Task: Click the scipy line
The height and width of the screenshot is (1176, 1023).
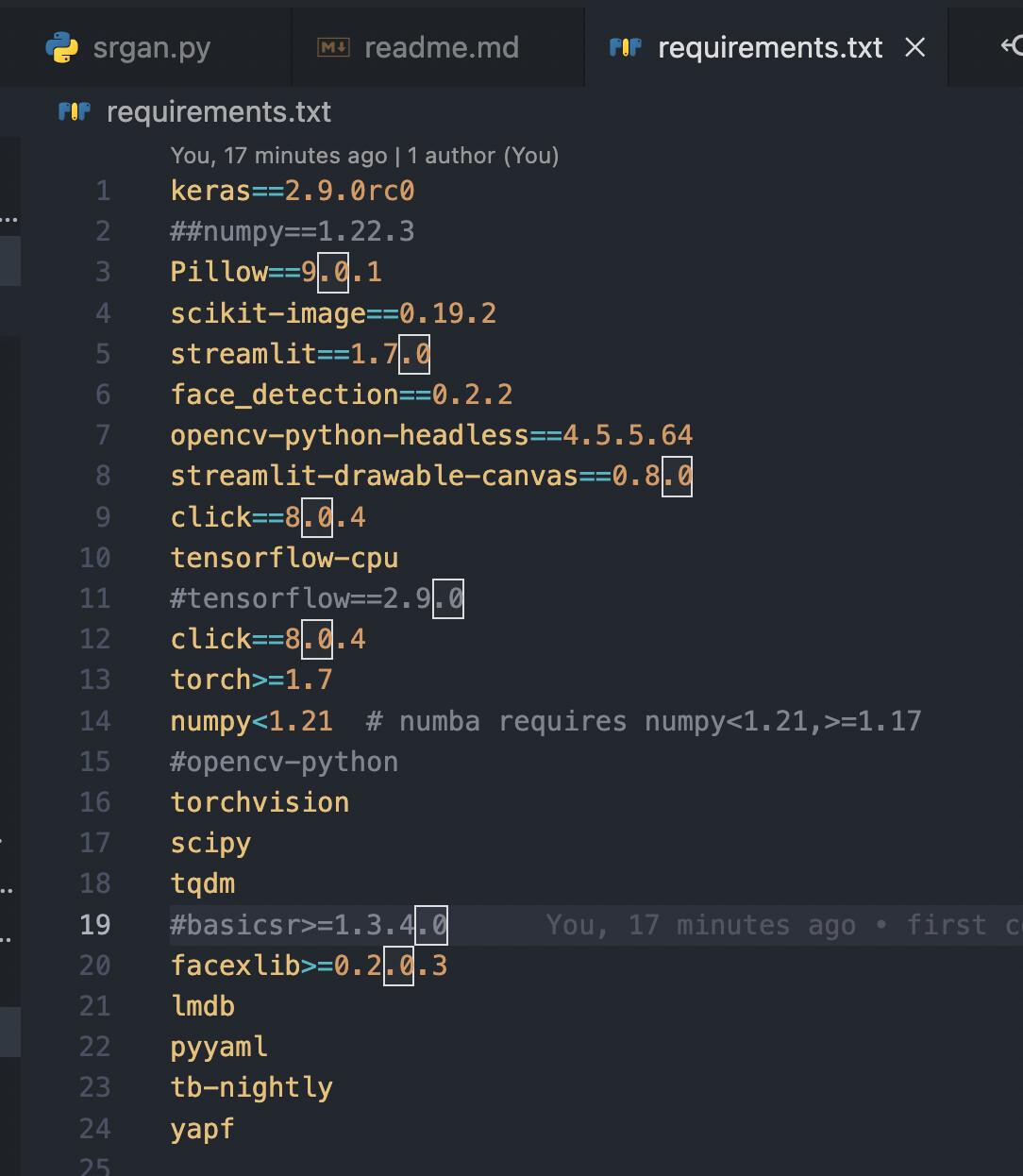Action: (x=210, y=843)
